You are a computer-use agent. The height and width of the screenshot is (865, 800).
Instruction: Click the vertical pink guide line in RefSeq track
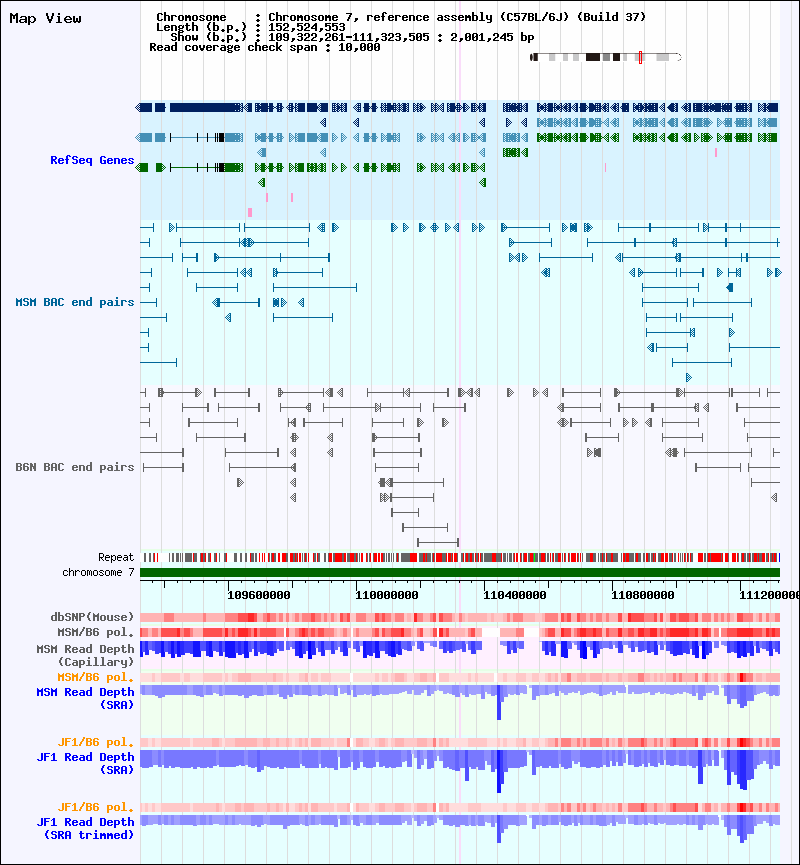click(x=460, y=160)
